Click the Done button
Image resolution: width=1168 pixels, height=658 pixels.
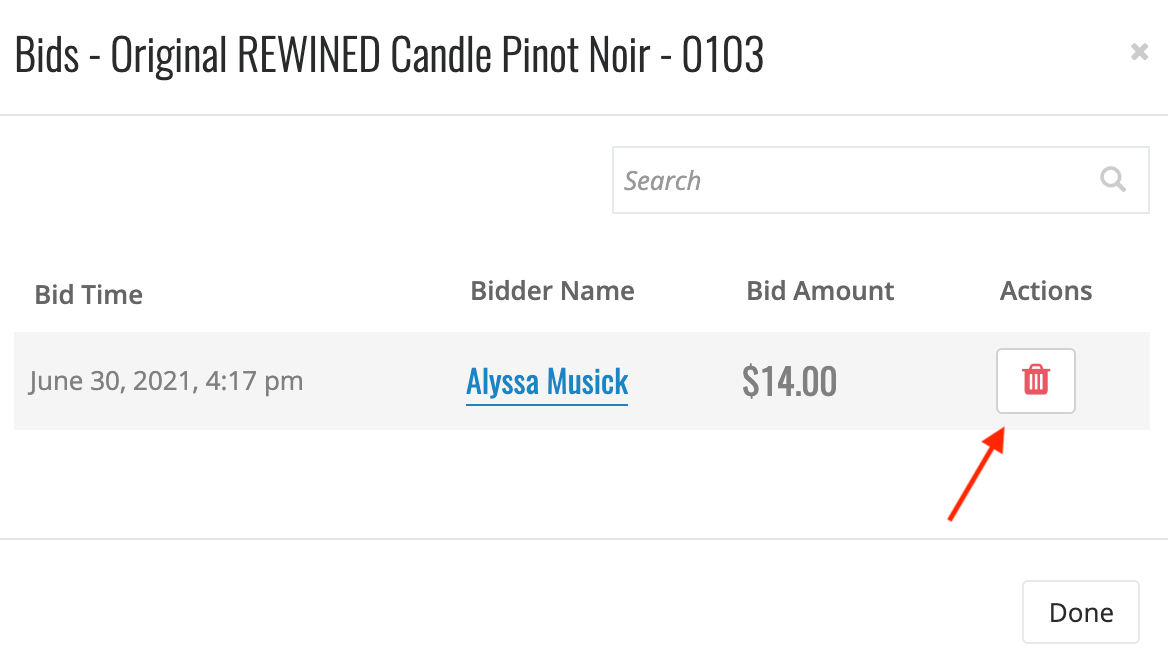coord(1081,613)
